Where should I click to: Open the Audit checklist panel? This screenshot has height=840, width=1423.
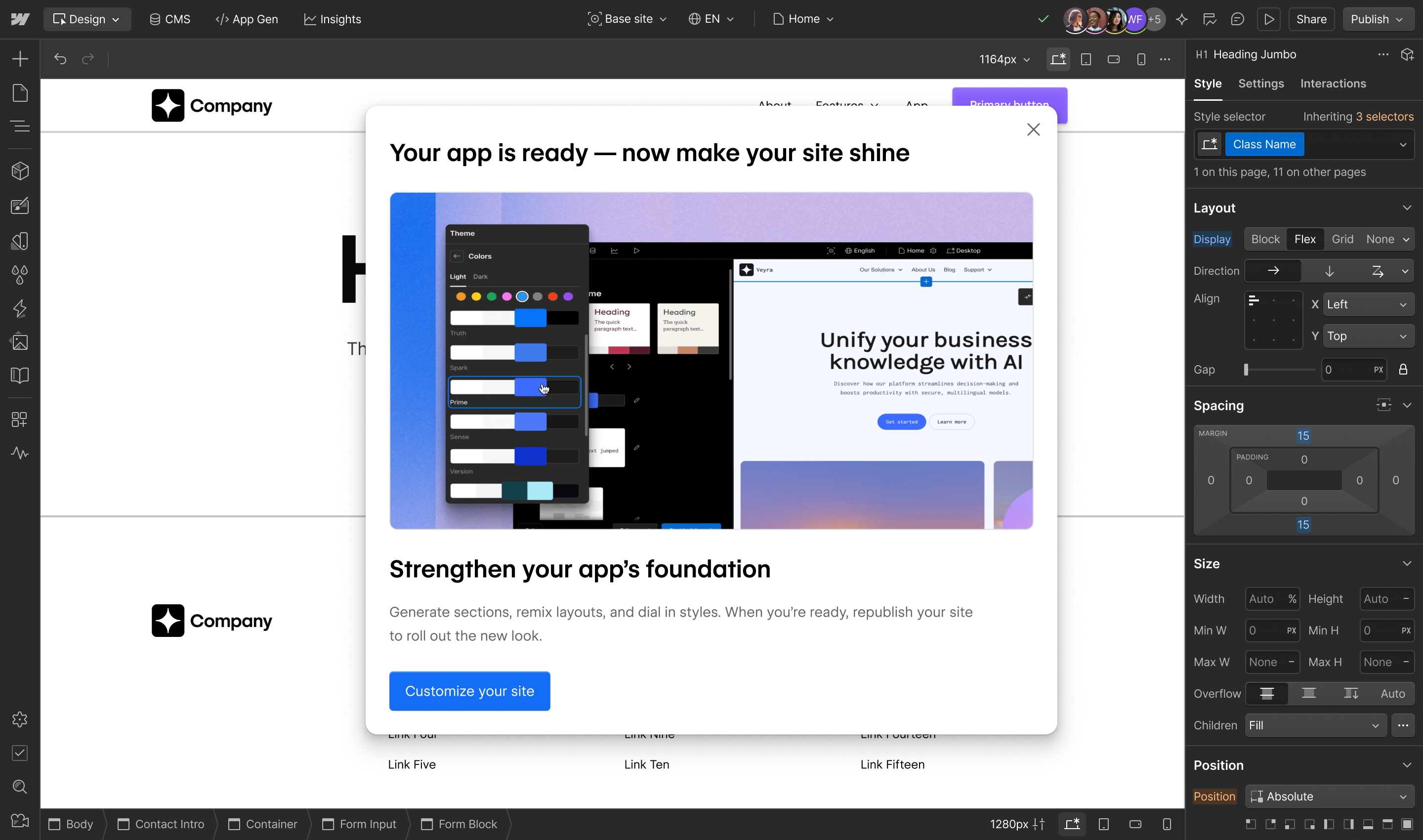(x=20, y=753)
